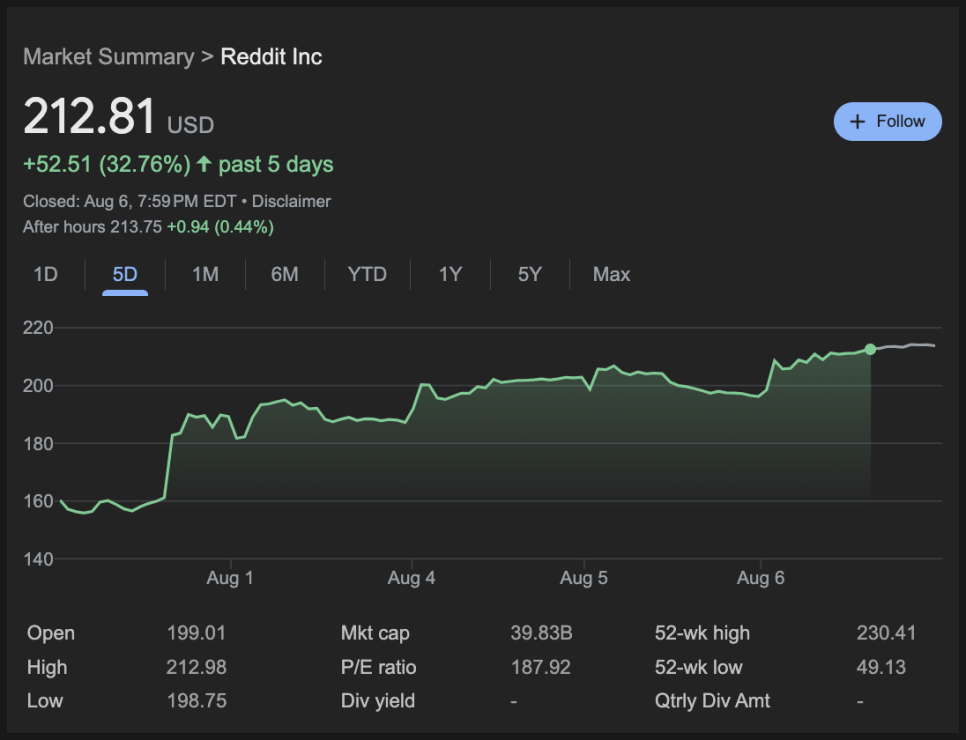The width and height of the screenshot is (966, 740).
Task: Click the green current-price dot on chart
Action: (870, 349)
